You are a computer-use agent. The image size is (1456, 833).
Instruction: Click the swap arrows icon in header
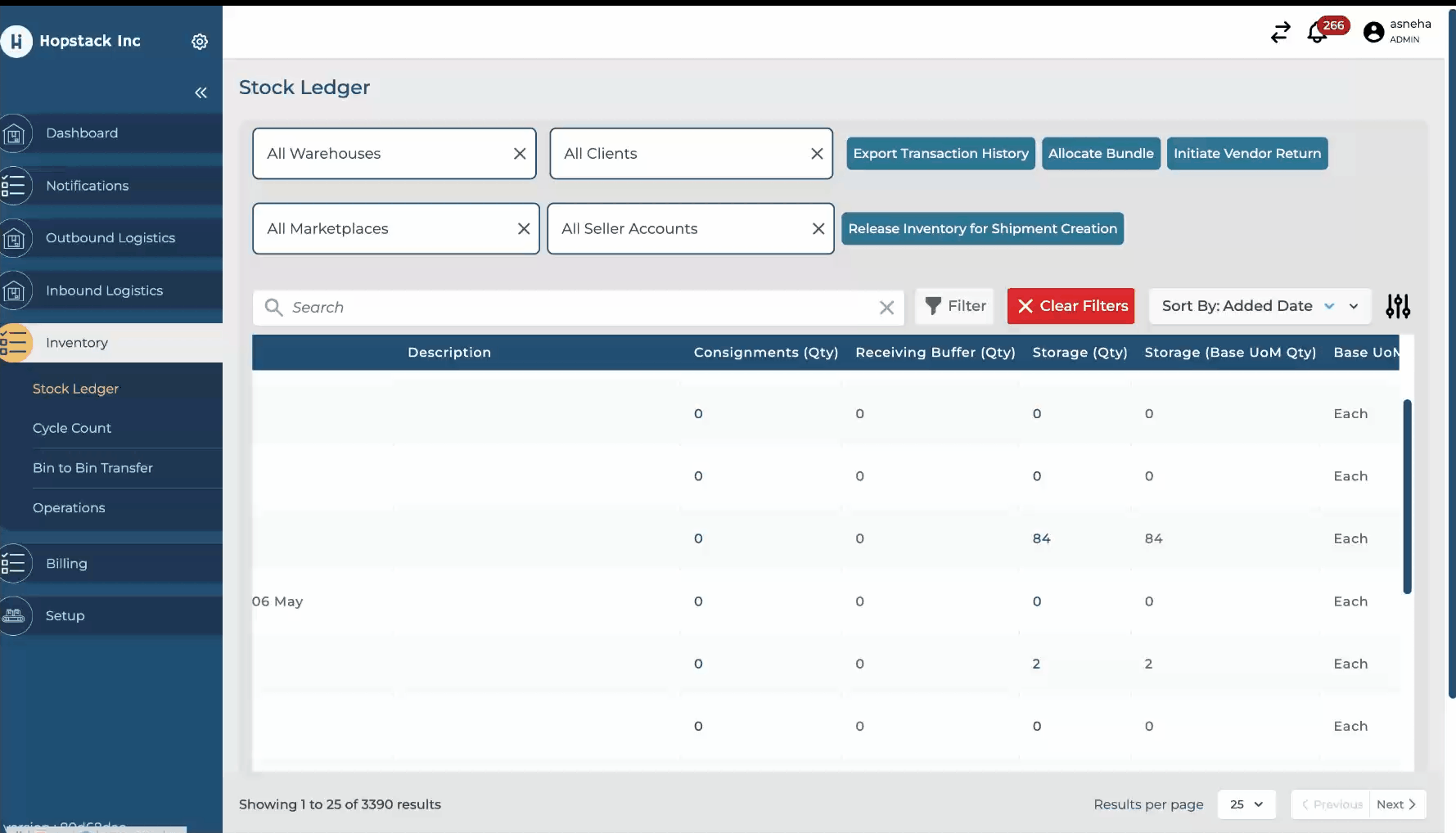click(x=1280, y=32)
